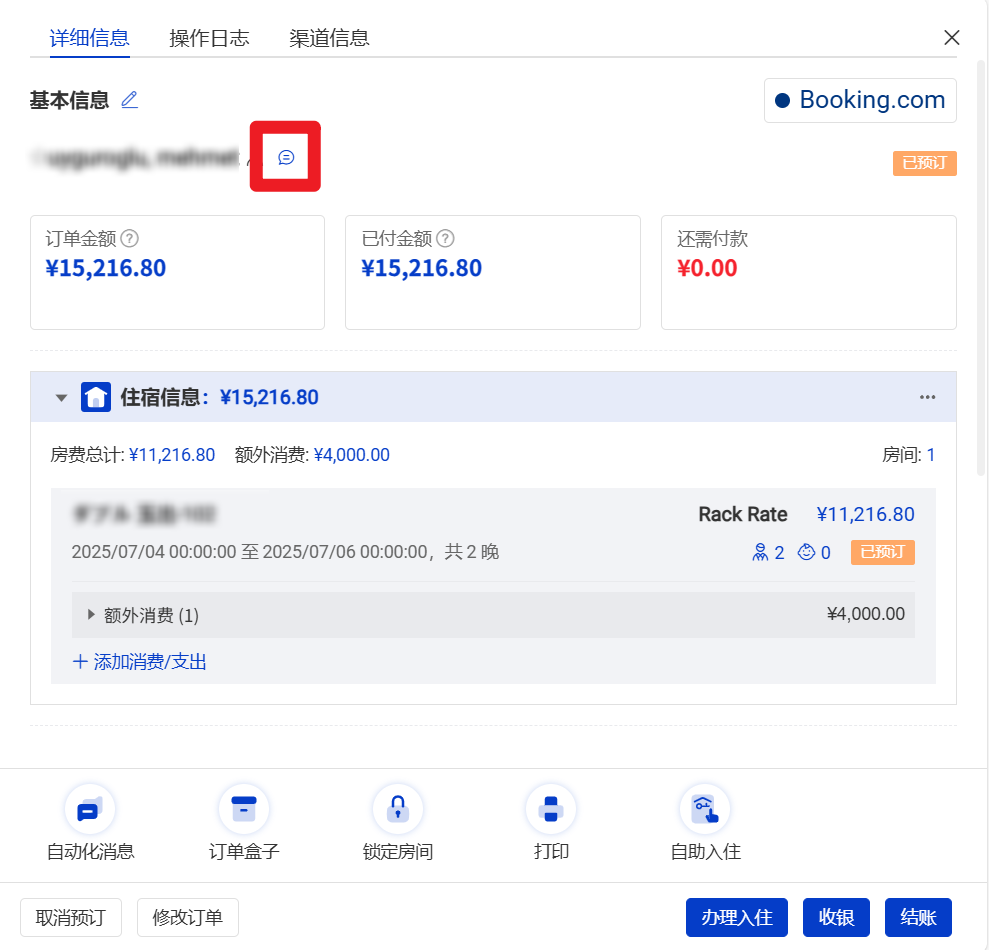Click the help icon next to 订单金额

coord(129,239)
